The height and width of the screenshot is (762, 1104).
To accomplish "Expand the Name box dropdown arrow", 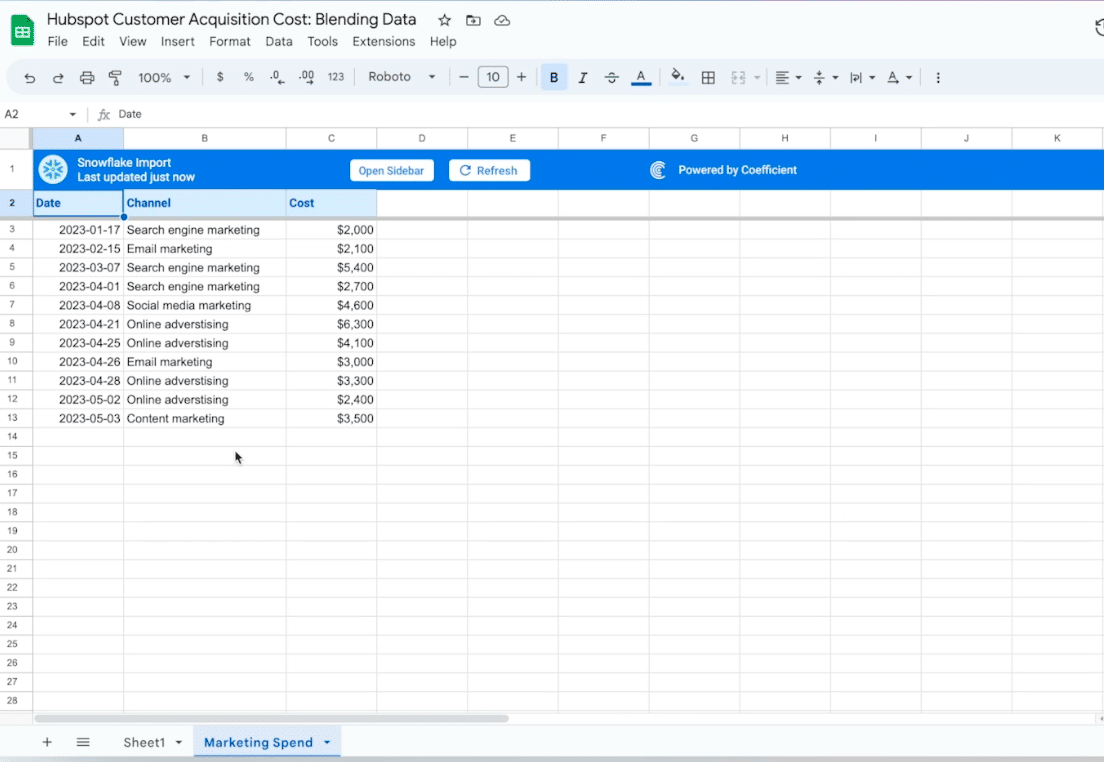I will (73, 114).
